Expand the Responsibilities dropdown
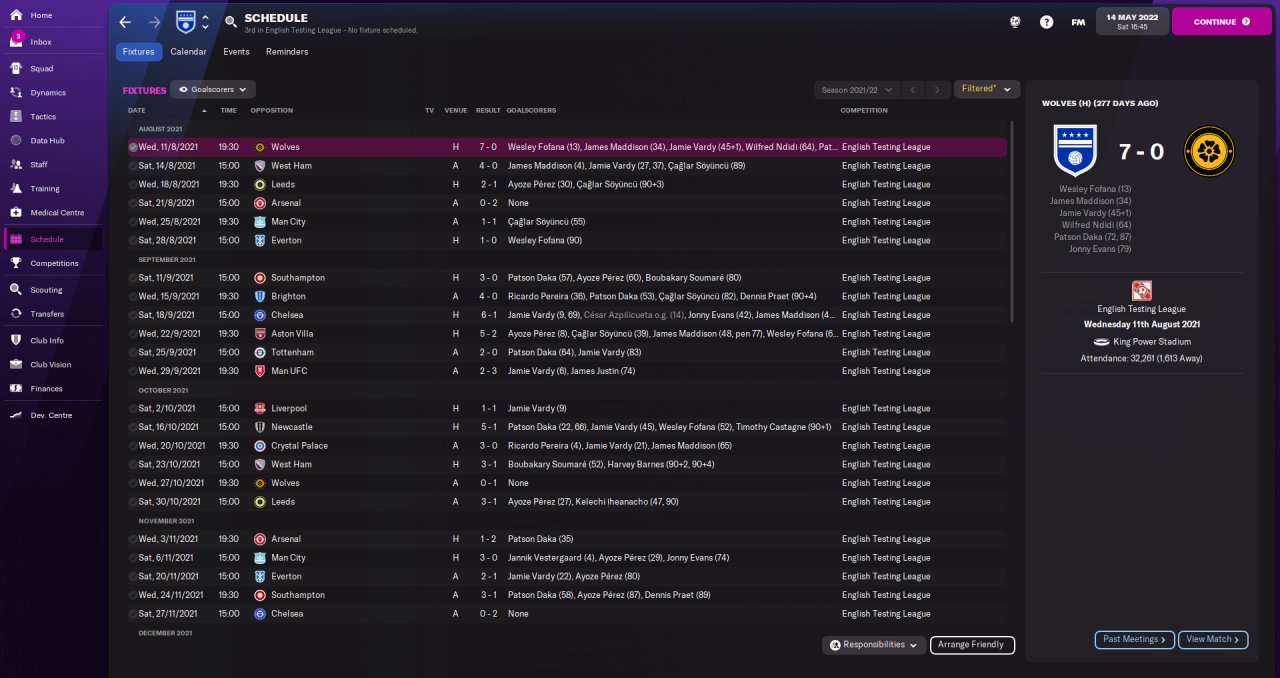 (873, 645)
